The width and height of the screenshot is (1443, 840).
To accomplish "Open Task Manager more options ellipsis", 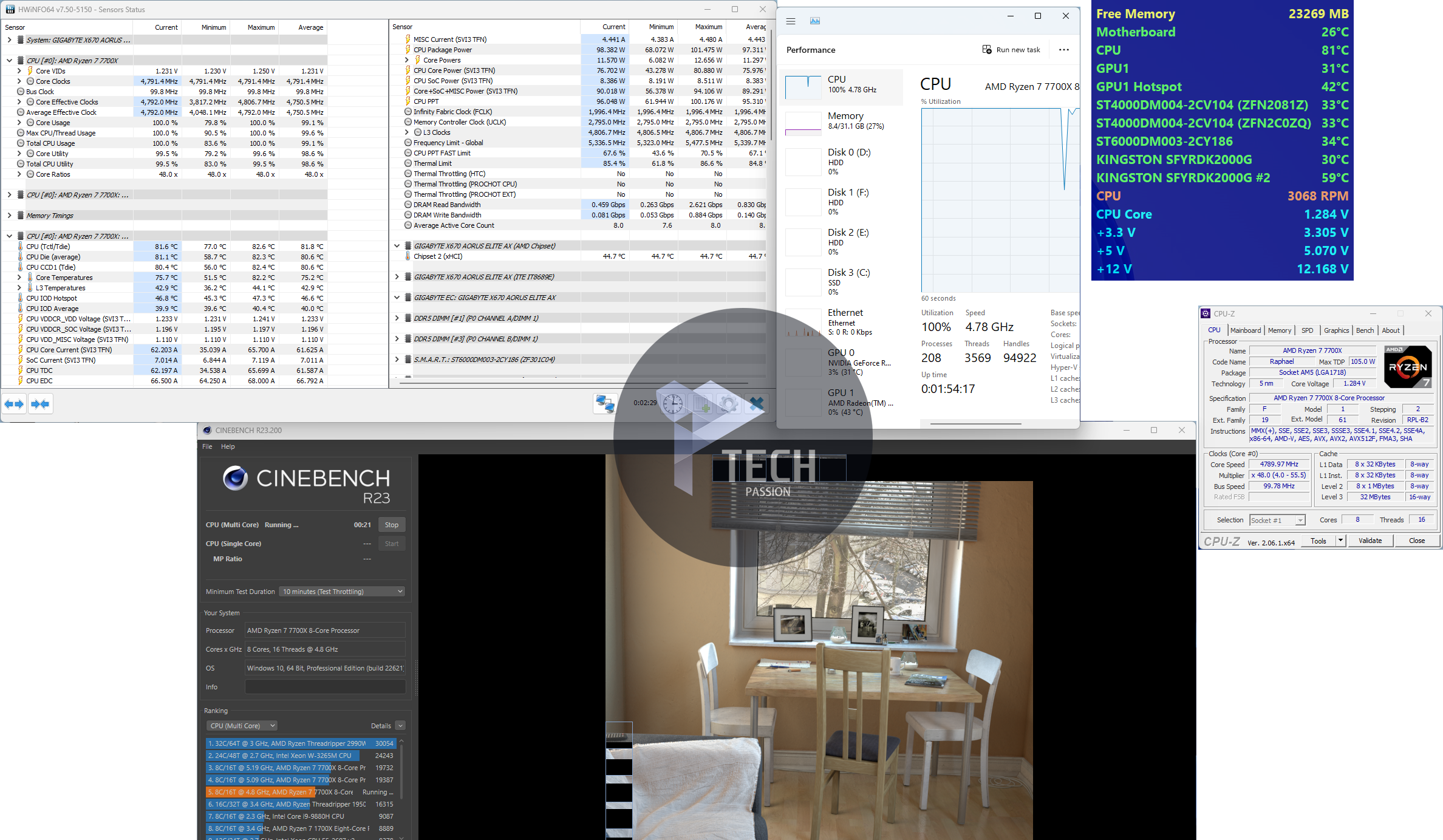I will pyautogui.click(x=1063, y=50).
